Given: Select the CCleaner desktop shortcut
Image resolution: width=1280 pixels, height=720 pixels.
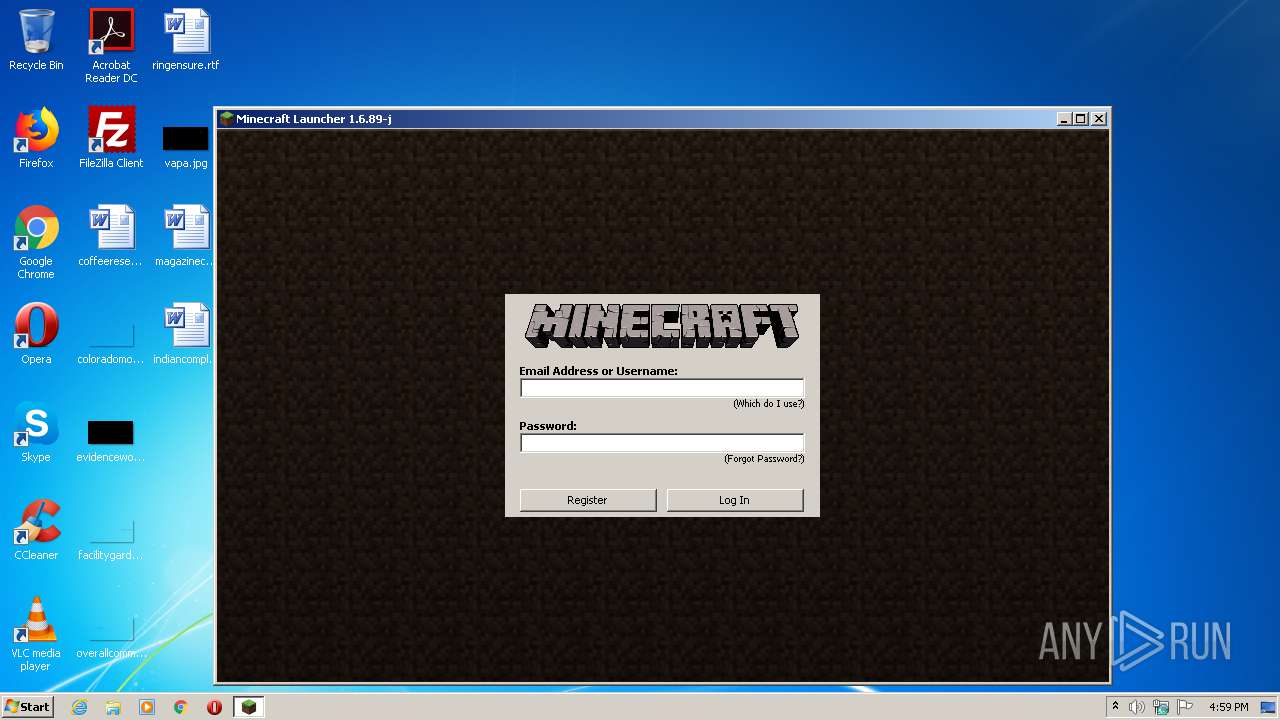Looking at the screenshot, I should coord(36,531).
